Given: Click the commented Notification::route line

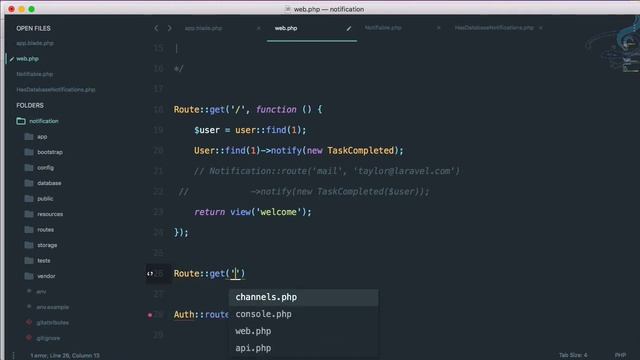Looking at the screenshot, I should tap(327, 171).
